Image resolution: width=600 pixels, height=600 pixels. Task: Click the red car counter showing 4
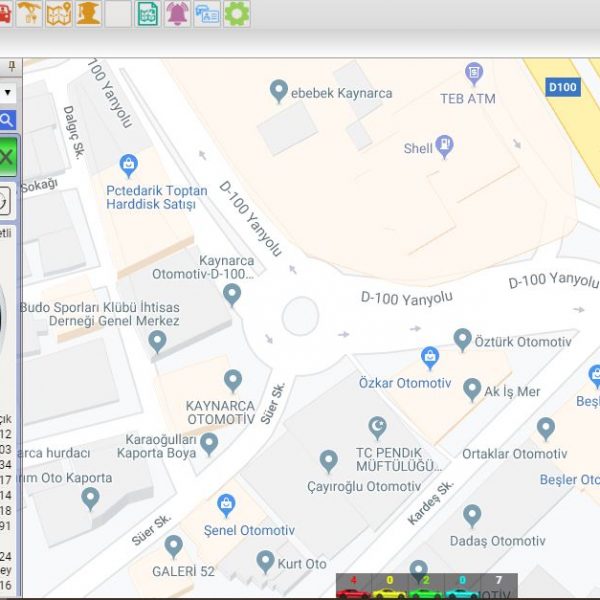pos(354,586)
